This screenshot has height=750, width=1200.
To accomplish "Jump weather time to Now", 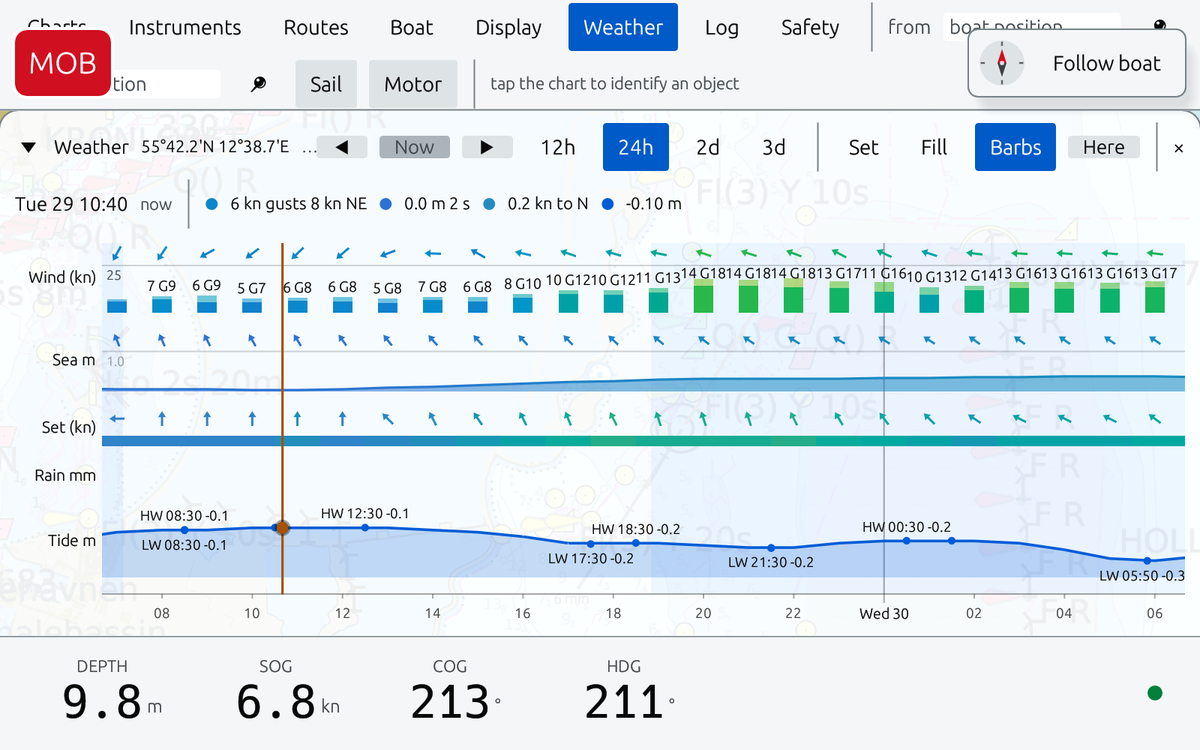I will (414, 148).
